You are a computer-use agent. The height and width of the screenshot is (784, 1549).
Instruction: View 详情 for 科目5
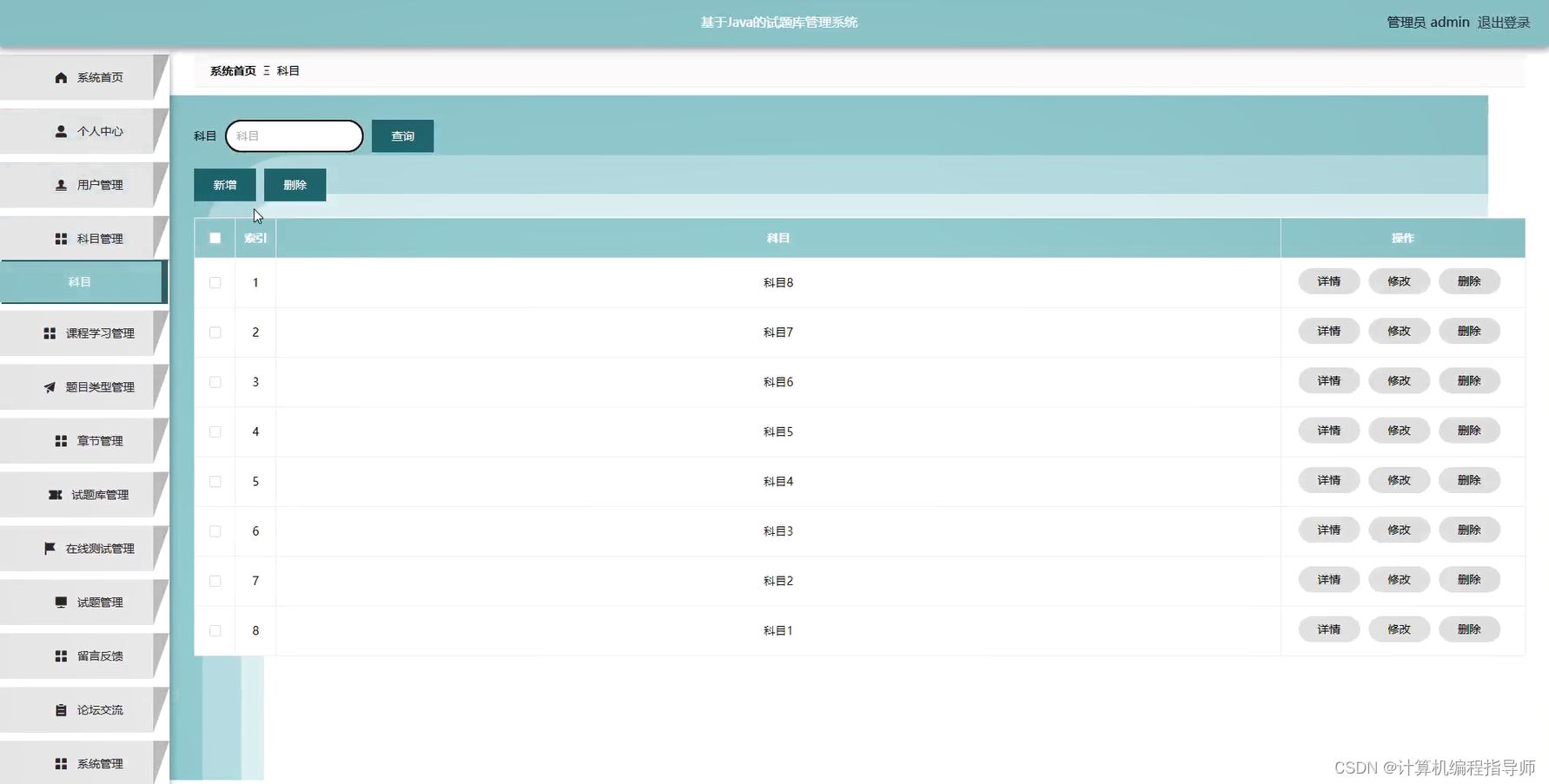tap(1329, 431)
